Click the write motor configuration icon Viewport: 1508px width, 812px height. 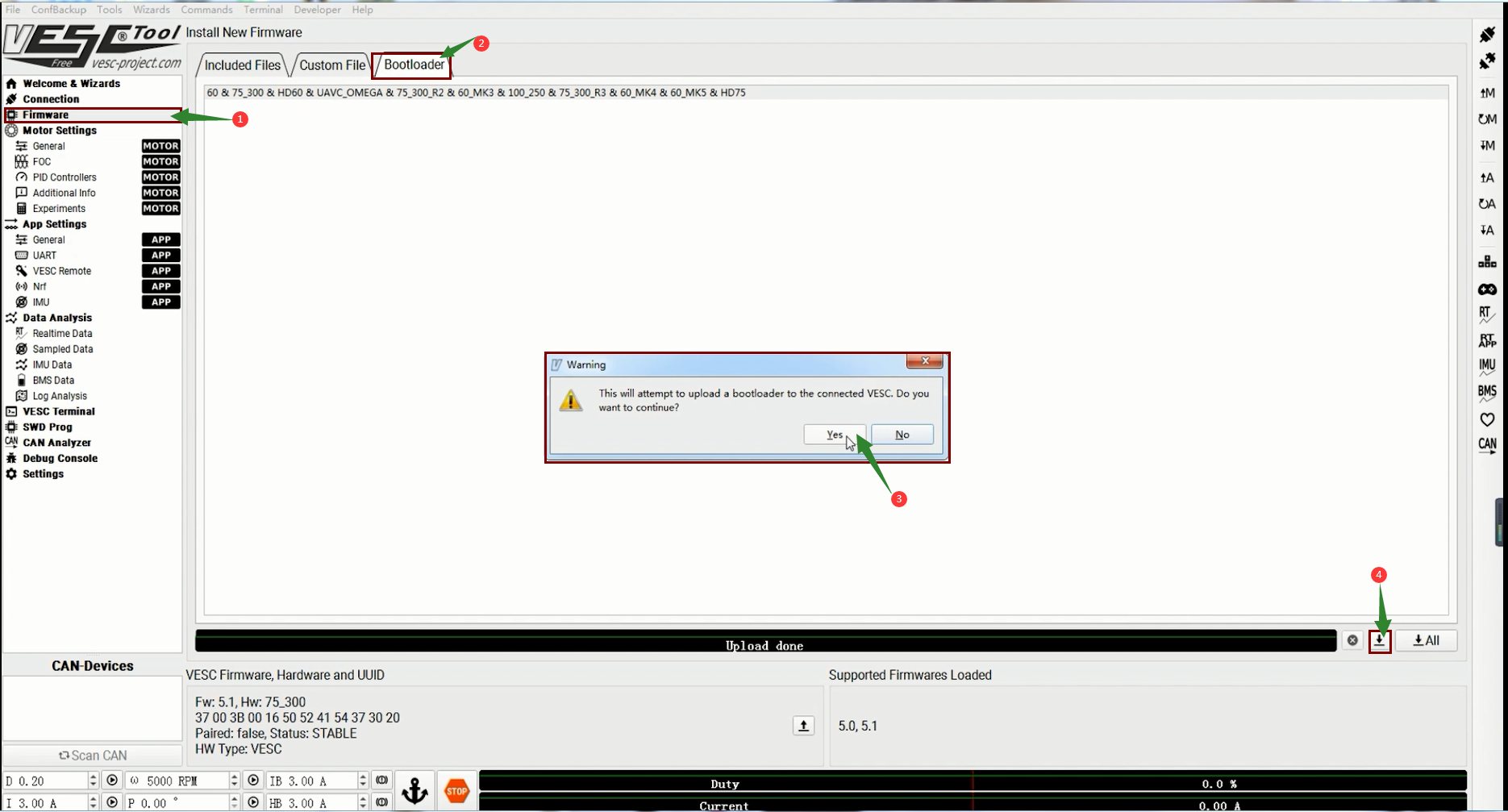pyautogui.click(x=1487, y=145)
